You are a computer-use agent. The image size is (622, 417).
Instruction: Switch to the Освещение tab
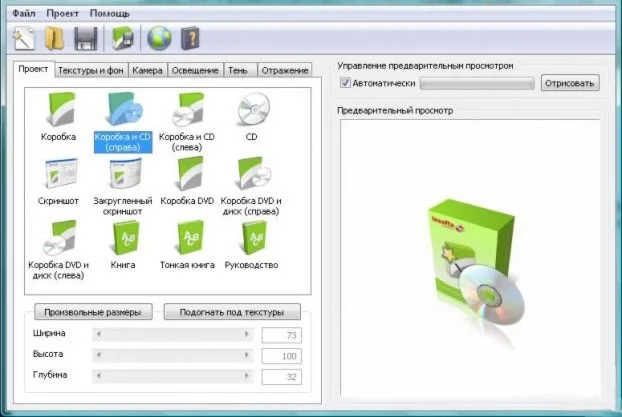[195, 71]
